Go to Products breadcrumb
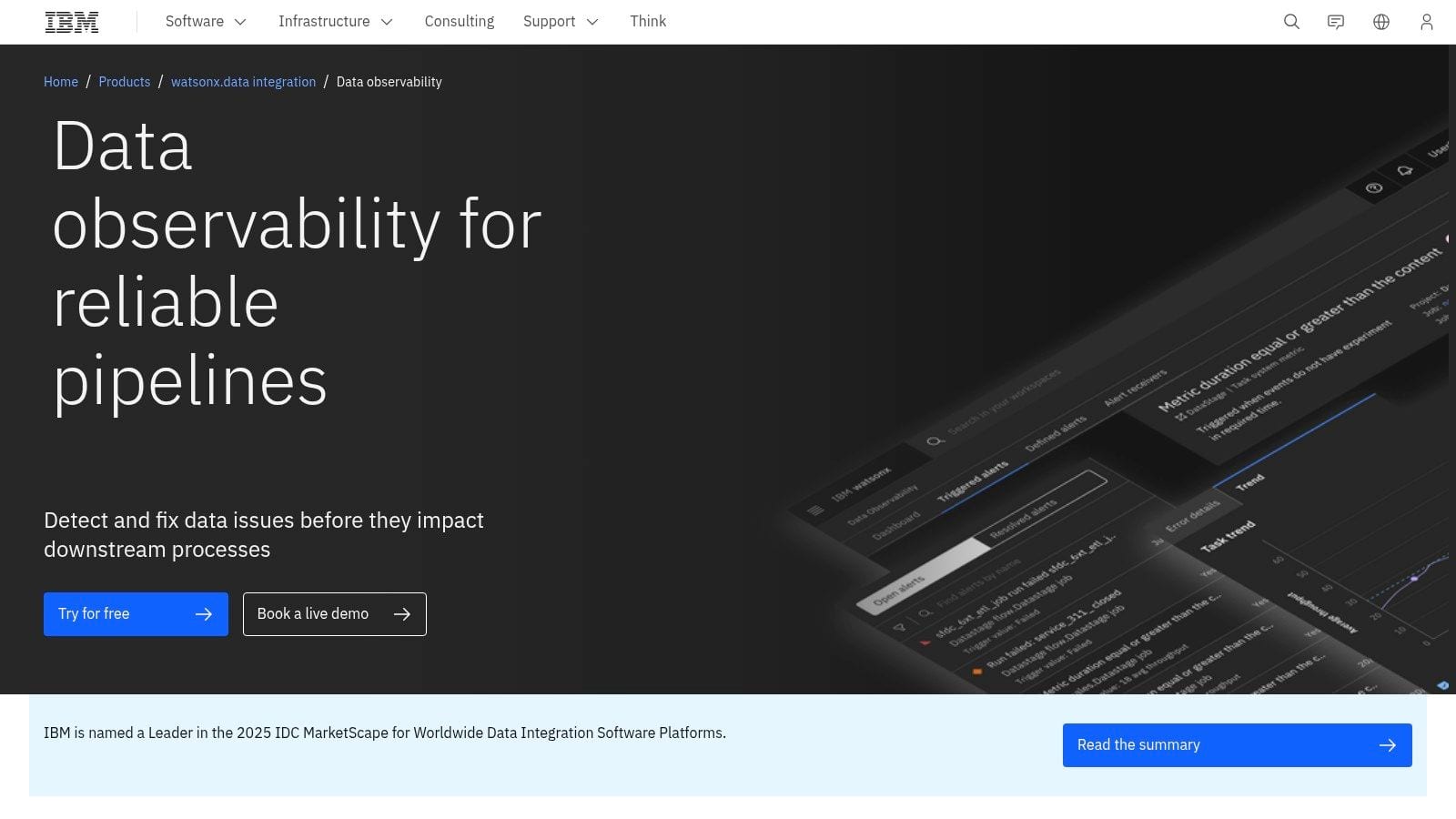 (125, 82)
